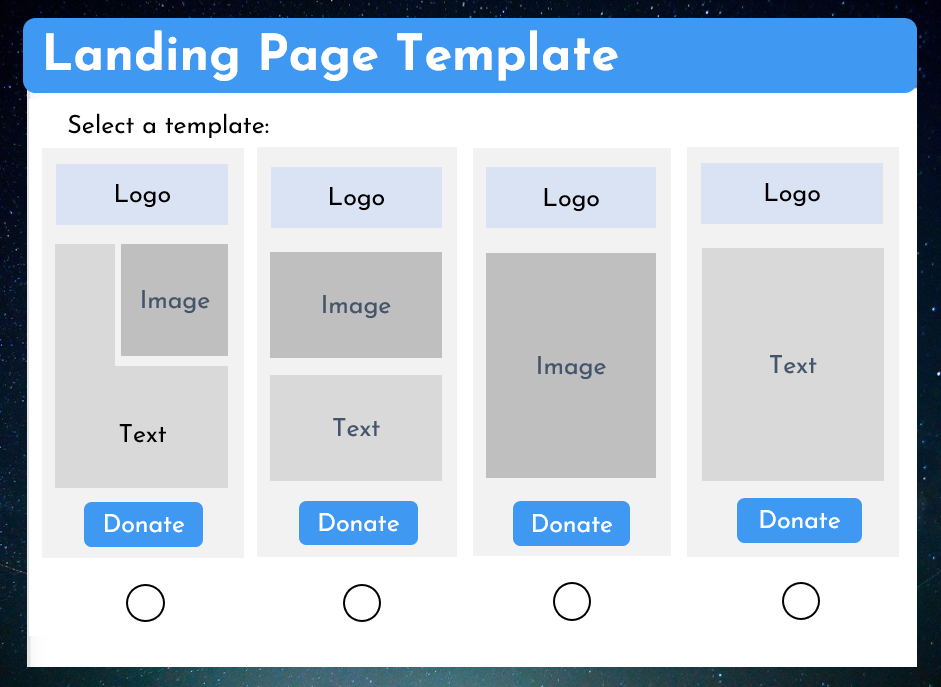This screenshot has width=941, height=687.
Task: Click the 'Select a template:' label
Action: (x=169, y=125)
